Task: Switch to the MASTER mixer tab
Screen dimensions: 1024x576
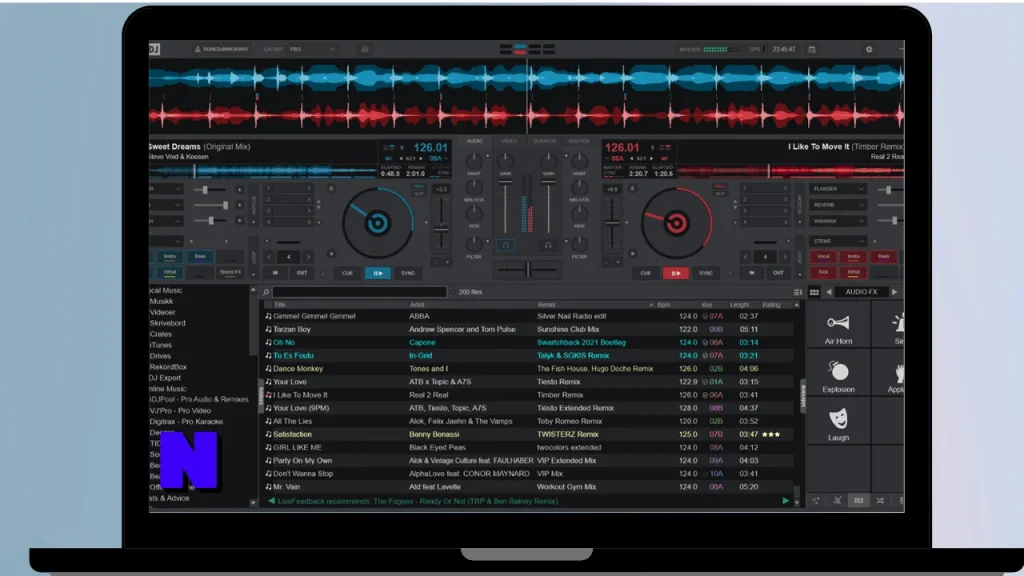Action: (579, 141)
